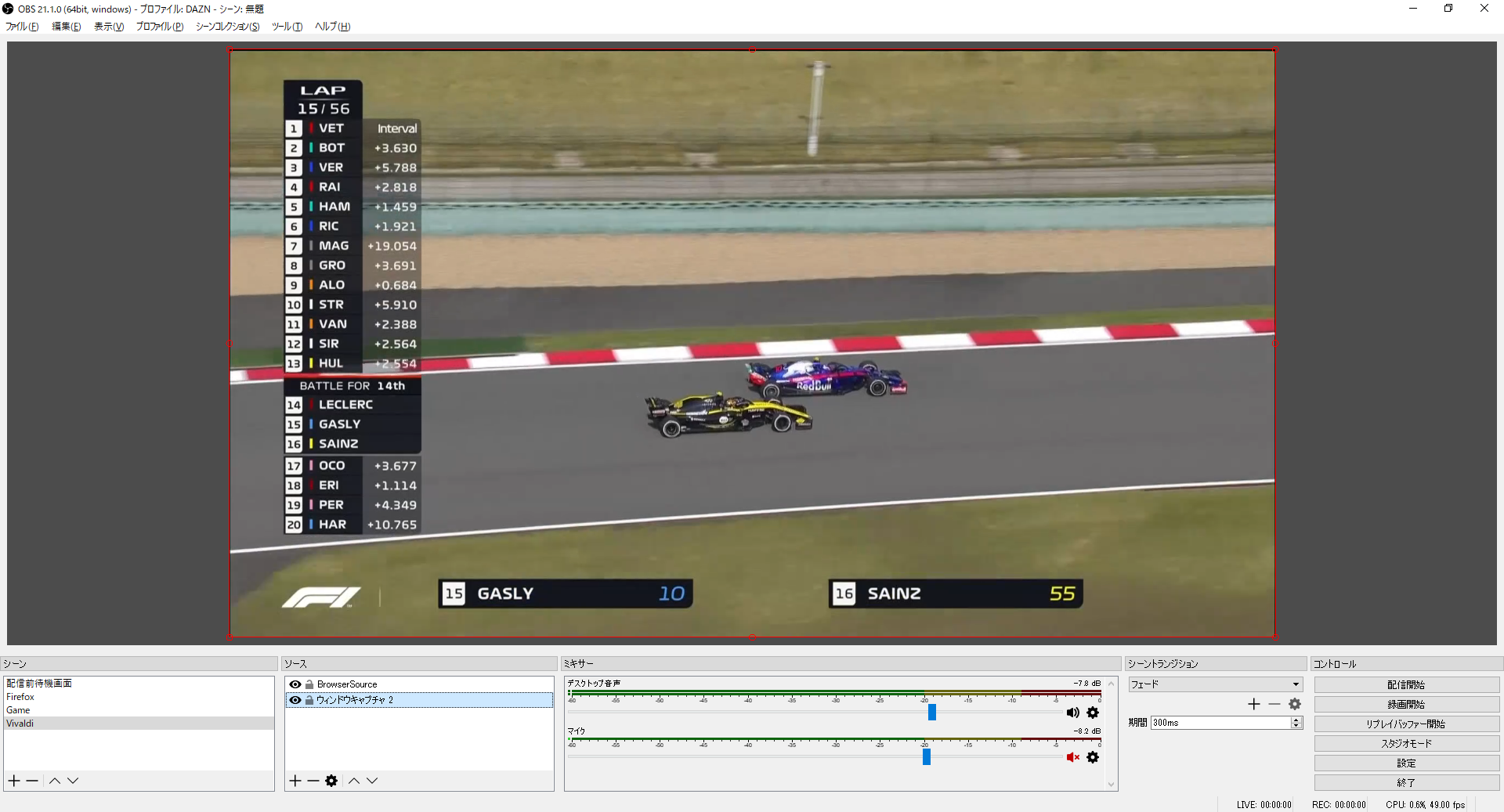Image resolution: width=1504 pixels, height=812 pixels.
Task: Mute desktop audio speaker icon
Action: tap(1072, 713)
